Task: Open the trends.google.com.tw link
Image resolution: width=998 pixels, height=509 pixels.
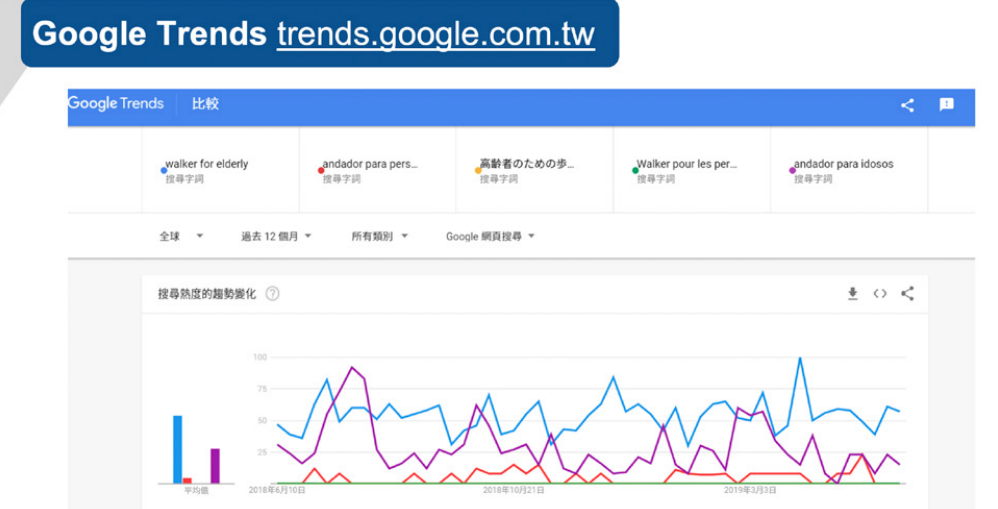Action: tap(435, 34)
